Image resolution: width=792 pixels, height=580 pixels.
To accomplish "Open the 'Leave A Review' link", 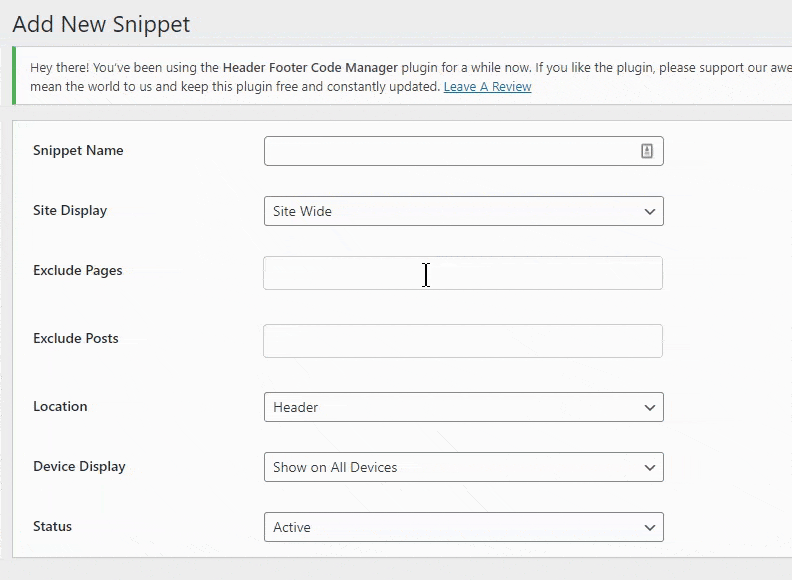I will tap(487, 87).
